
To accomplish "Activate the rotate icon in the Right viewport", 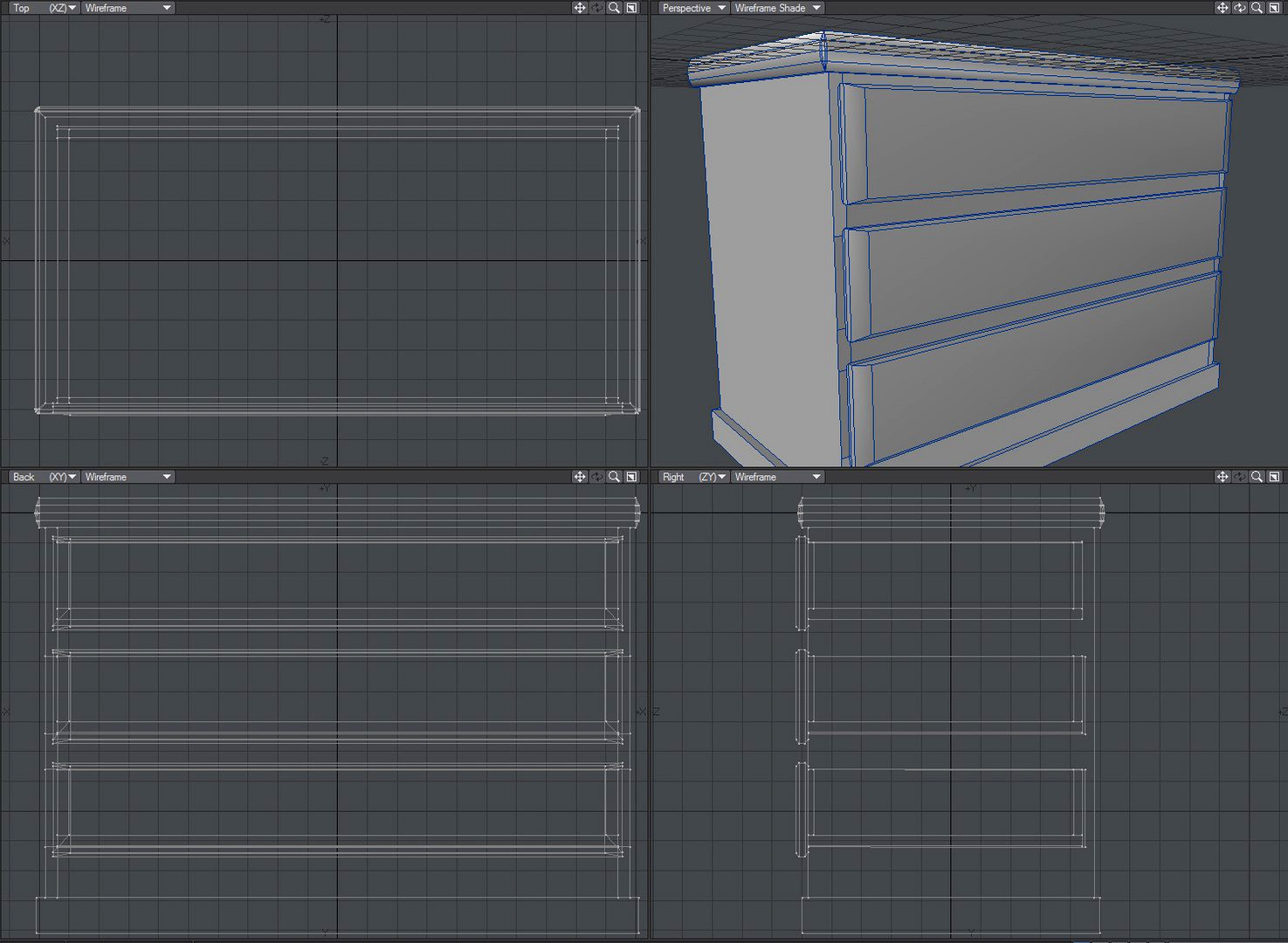I will coord(1239,477).
